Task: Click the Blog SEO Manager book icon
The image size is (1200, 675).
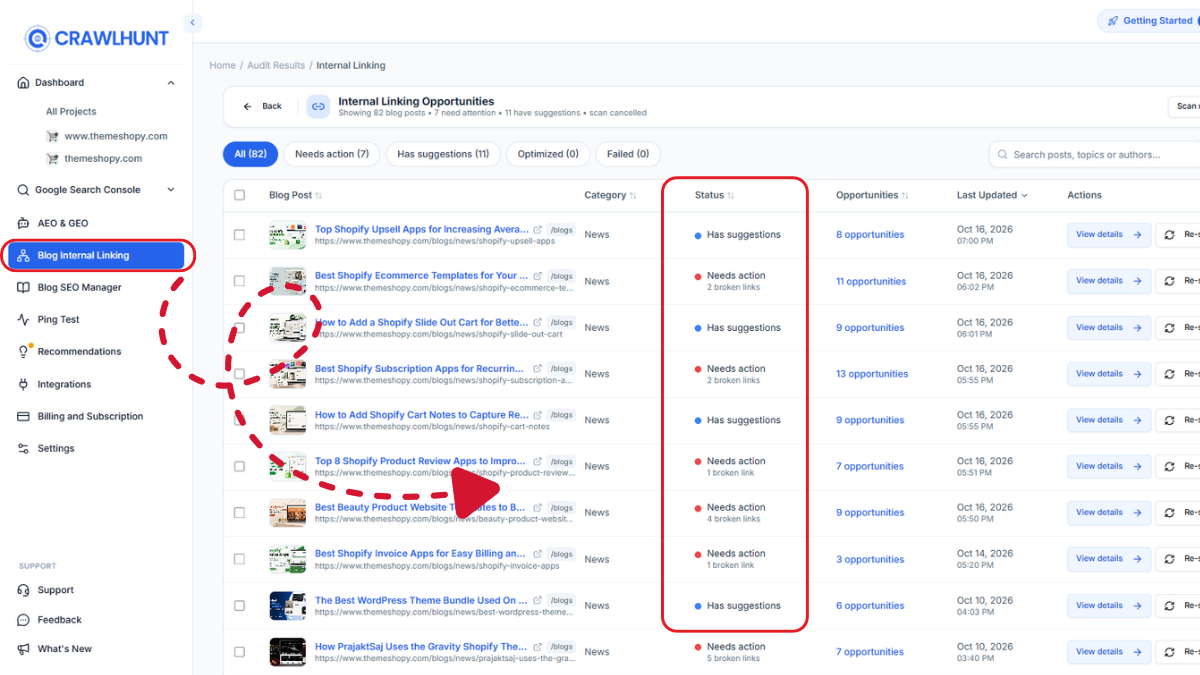Action: click(23, 288)
